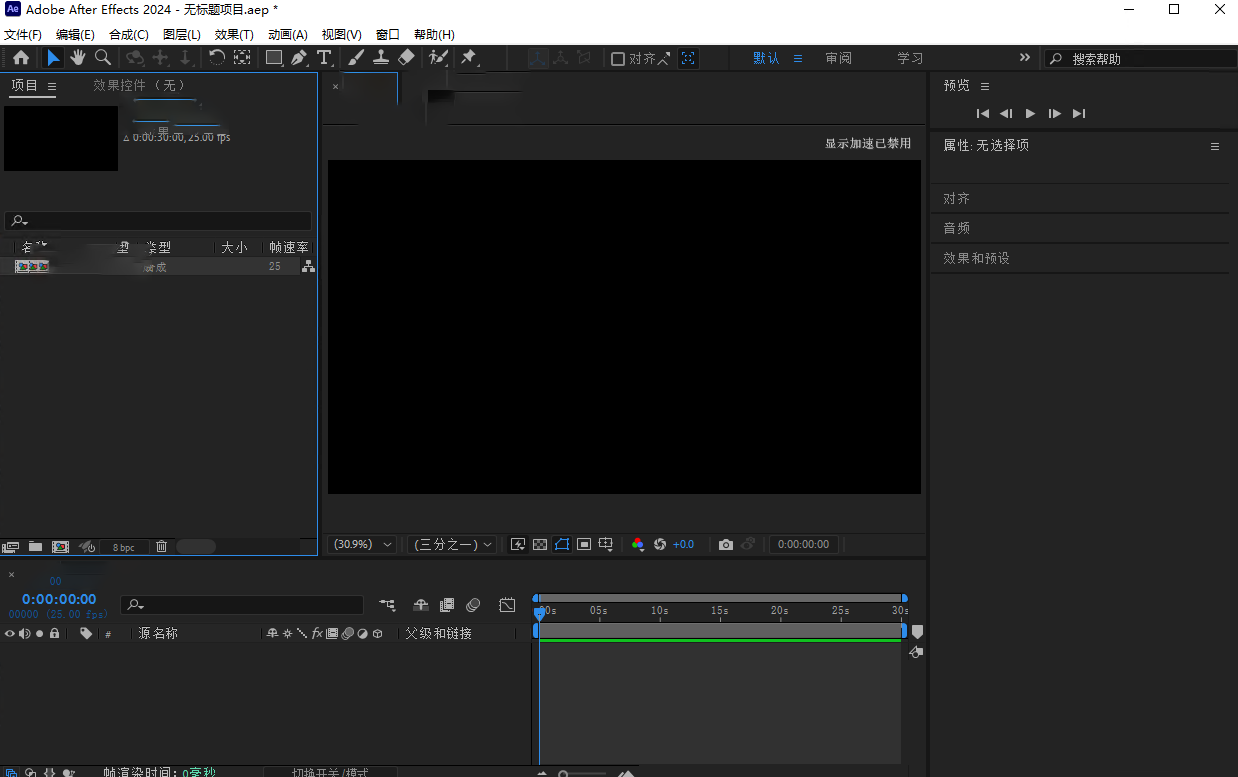
Task: Select the Pan Behind anchor point tool
Action: point(241,58)
